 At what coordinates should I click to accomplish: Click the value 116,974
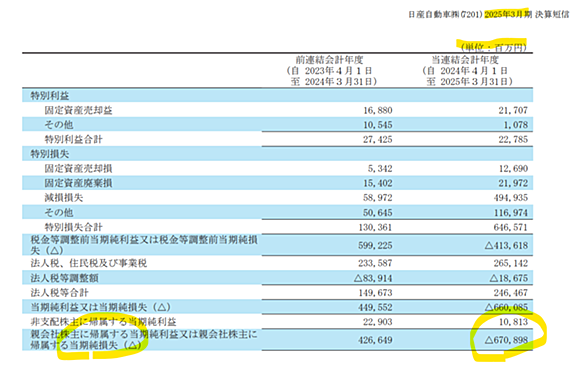pos(511,213)
